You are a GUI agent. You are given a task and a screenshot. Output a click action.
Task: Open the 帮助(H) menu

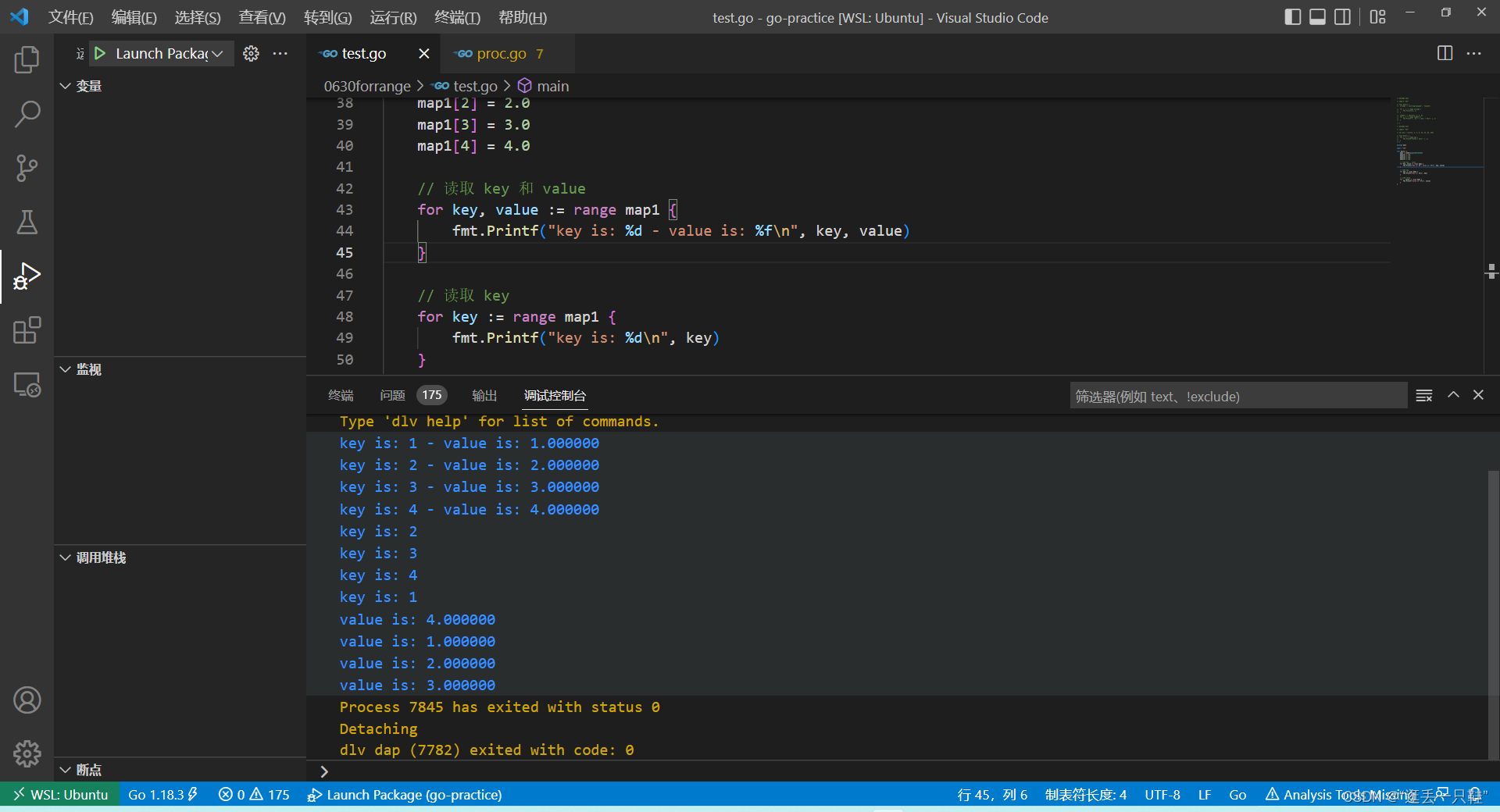click(x=523, y=17)
